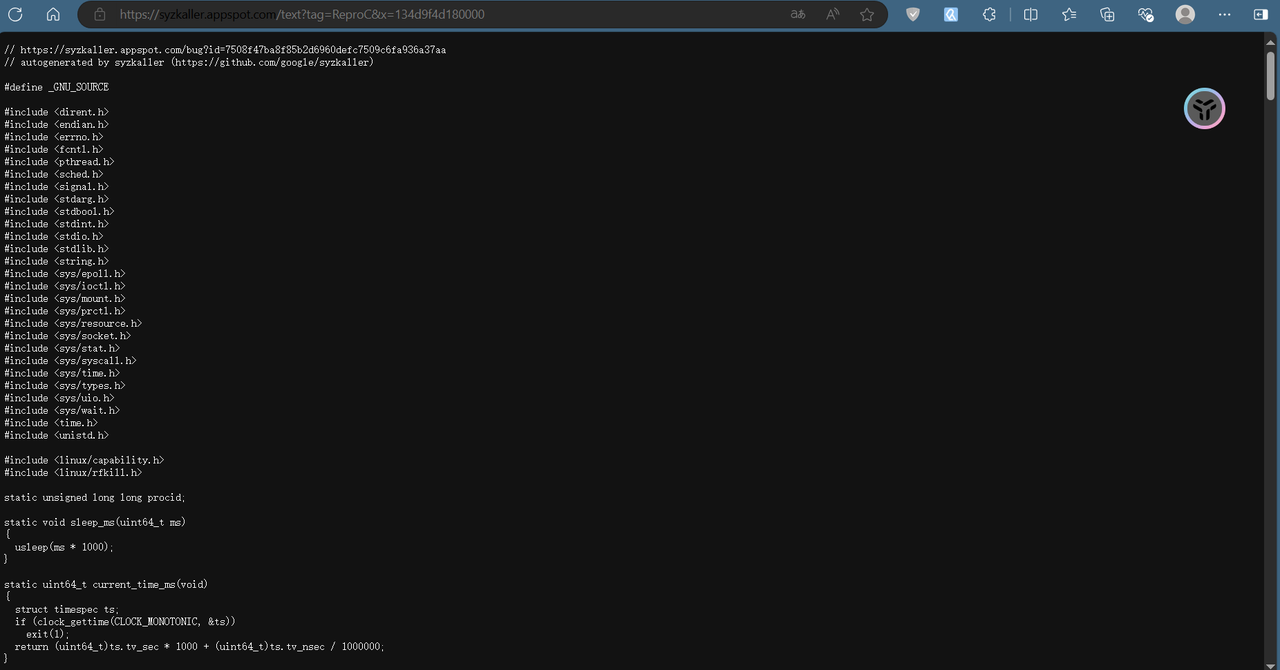Click the "static void sleep_ms(uint64_t ms)" line
This screenshot has width=1280, height=670.
(x=95, y=522)
